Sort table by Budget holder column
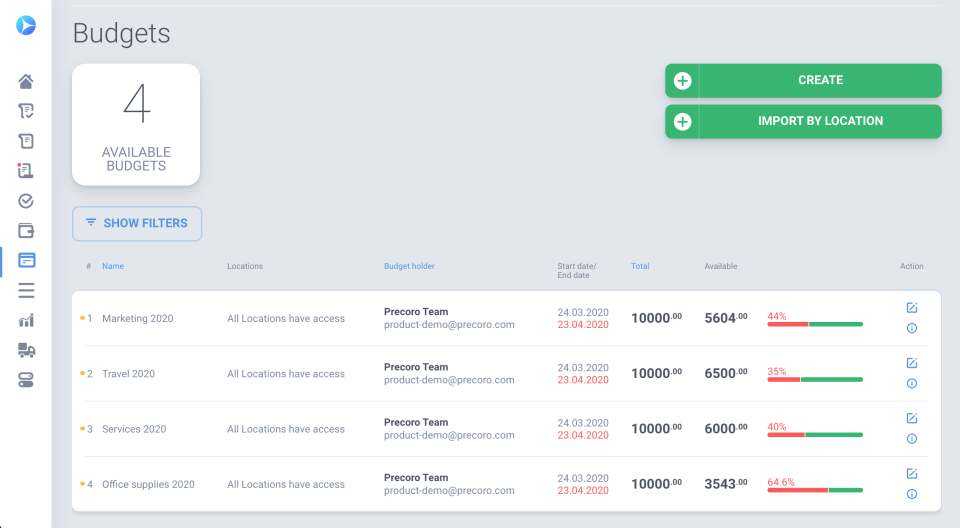This screenshot has width=960, height=528. pos(409,266)
